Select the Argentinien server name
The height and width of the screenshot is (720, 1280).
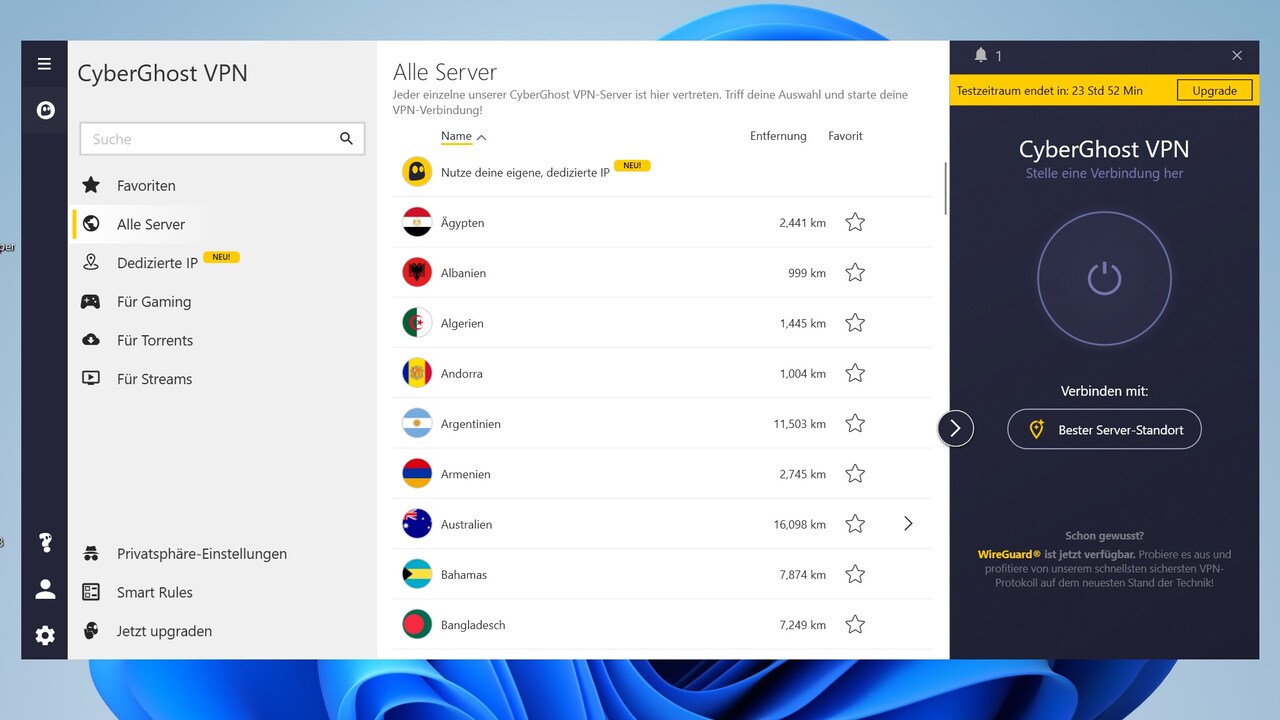(x=471, y=424)
